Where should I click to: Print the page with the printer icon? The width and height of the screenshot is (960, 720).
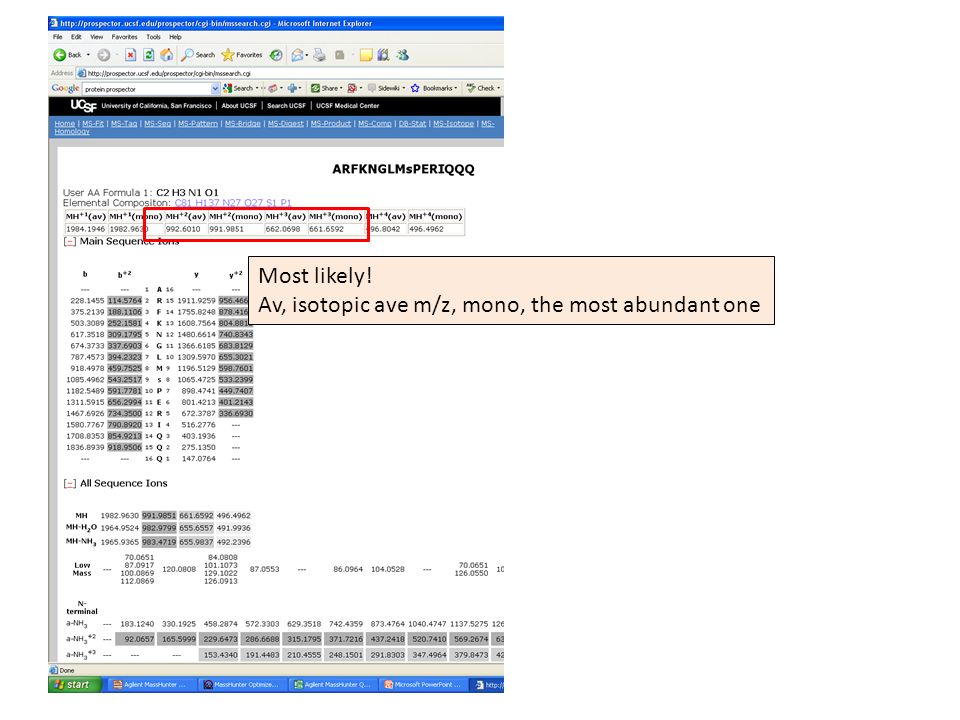click(319, 55)
